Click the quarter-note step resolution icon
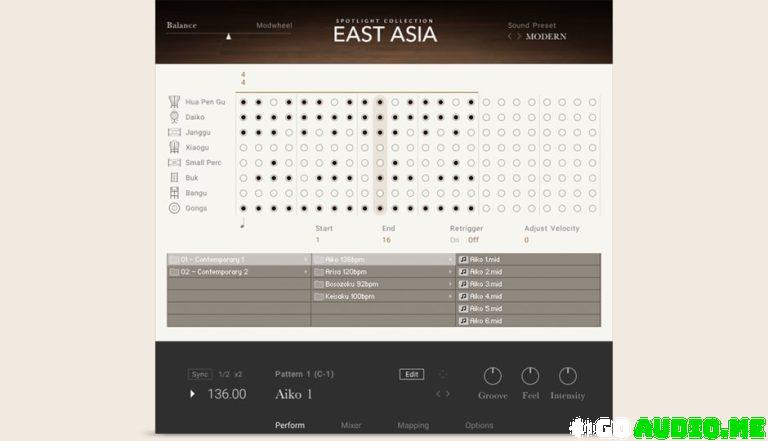The width and height of the screenshot is (768, 441). [x=242, y=224]
